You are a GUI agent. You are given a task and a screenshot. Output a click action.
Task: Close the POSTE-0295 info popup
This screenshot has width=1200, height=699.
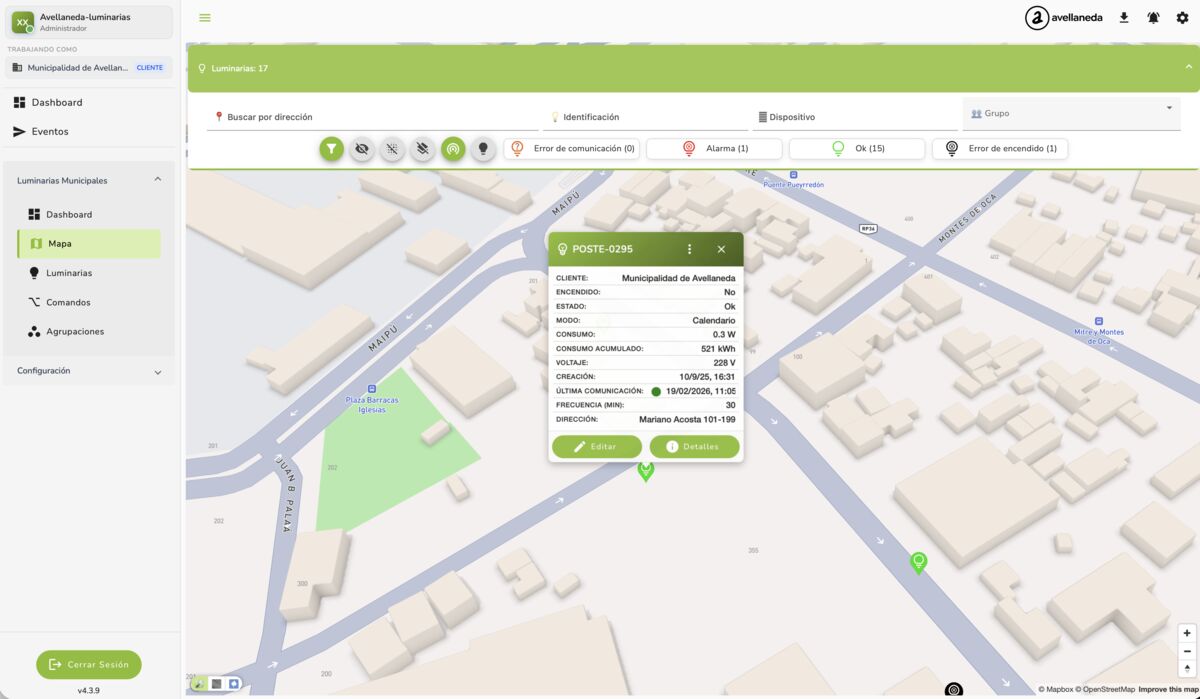(721, 249)
